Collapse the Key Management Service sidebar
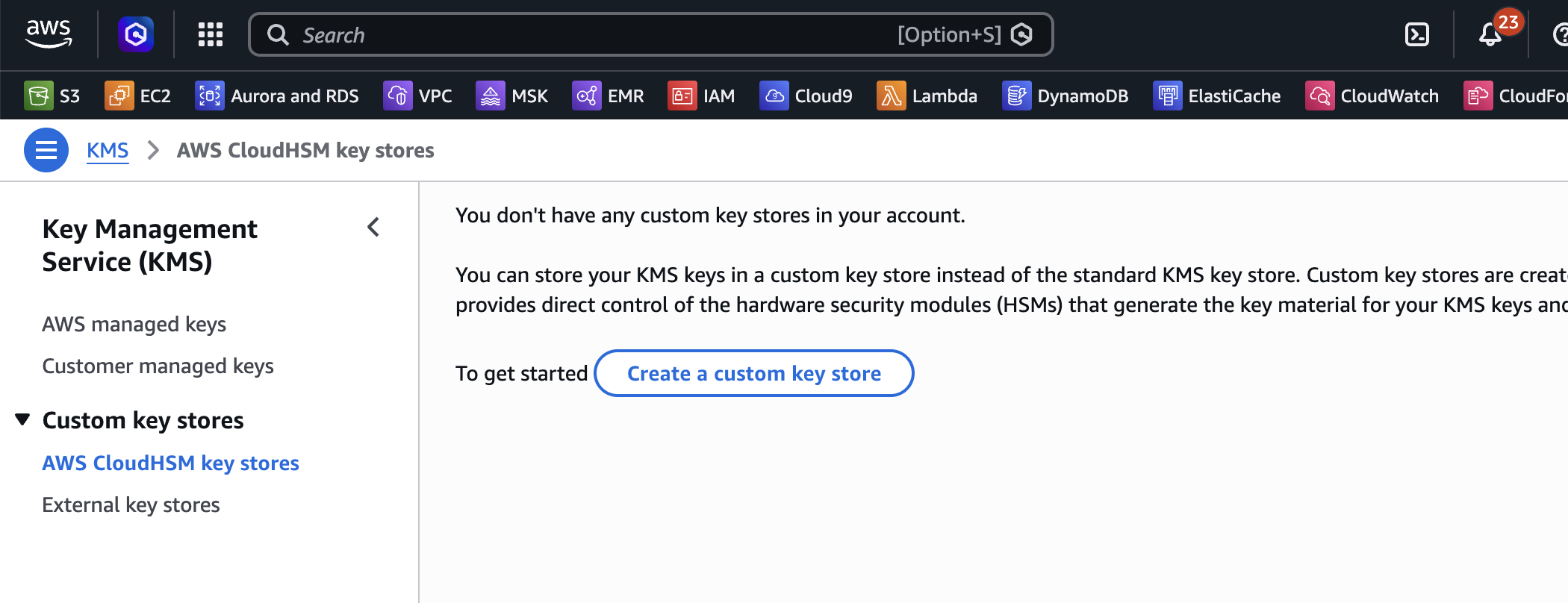This screenshot has height=603, width=1568. (x=373, y=228)
